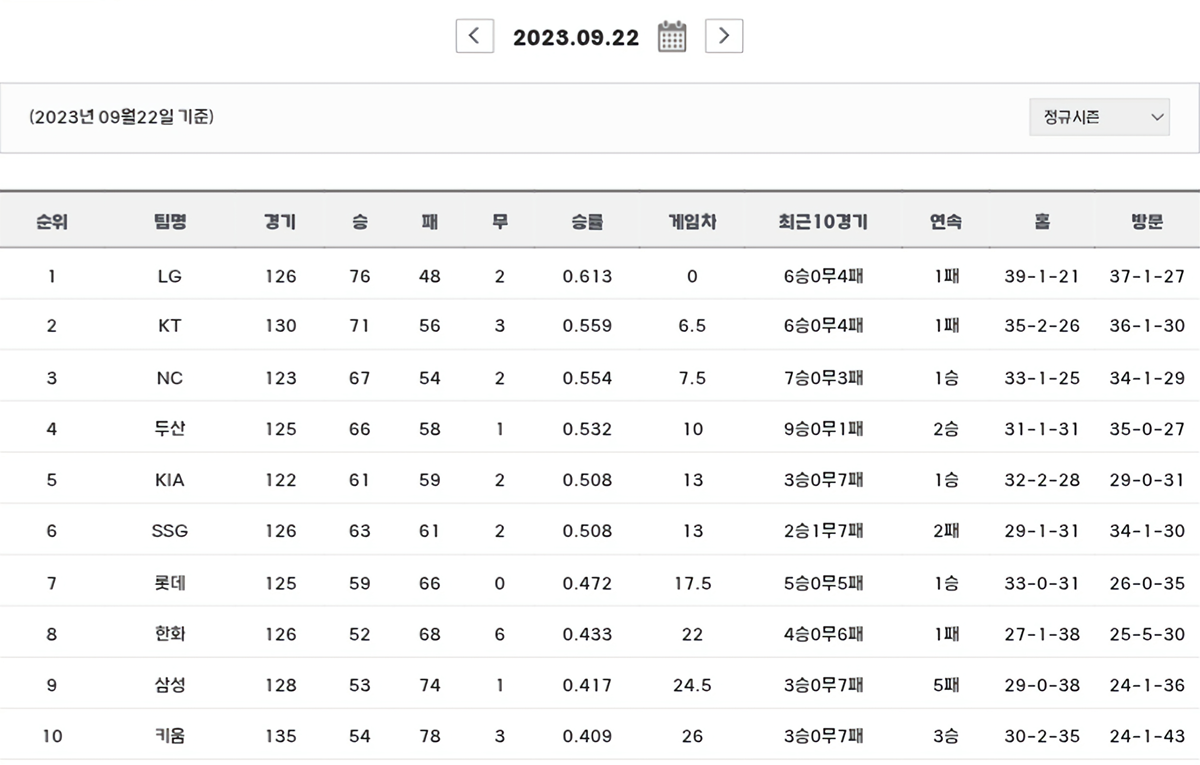Click KT win rate 0.559
This screenshot has height=765, width=1200.
[587, 326]
